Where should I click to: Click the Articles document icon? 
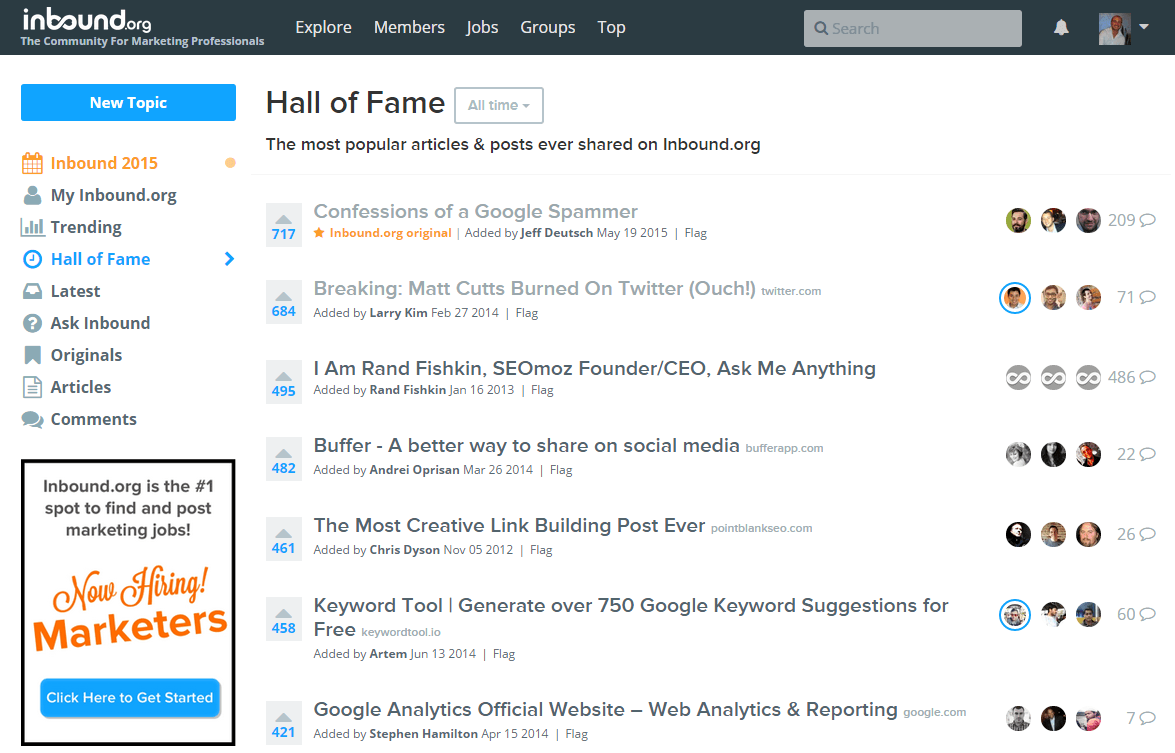(32, 387)
